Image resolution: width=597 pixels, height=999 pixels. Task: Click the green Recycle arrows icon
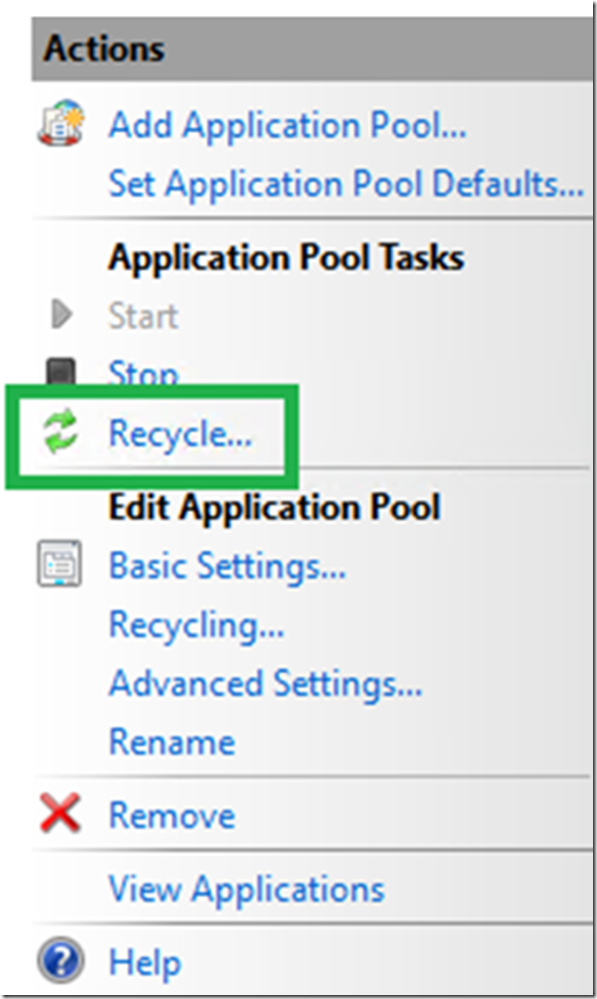[x=61, y=433]
